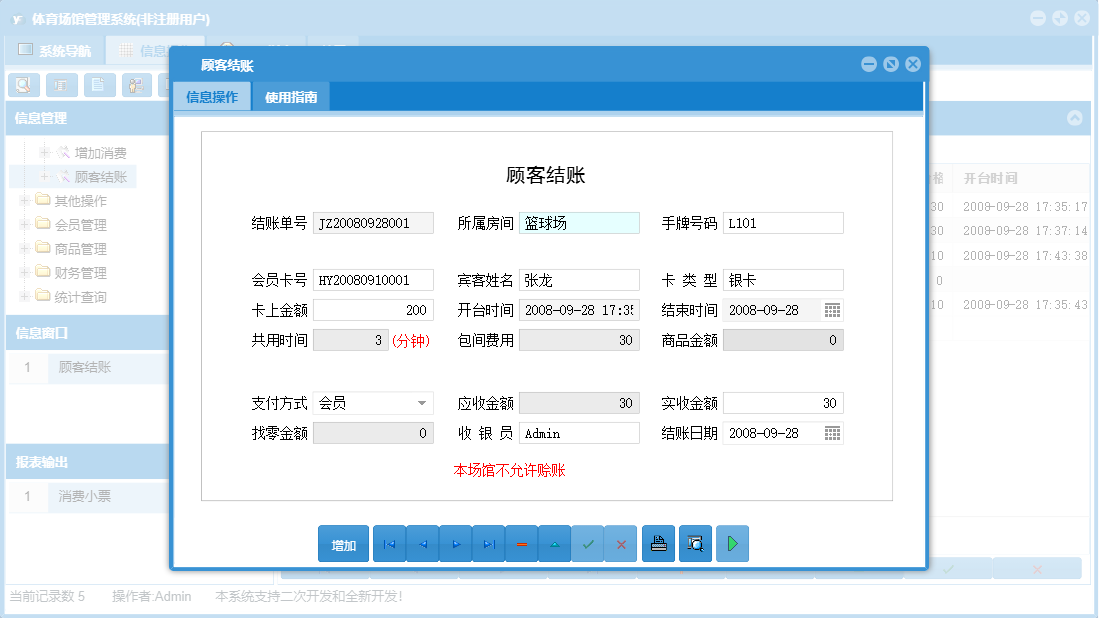The width and height of the screenshot is (1099, 618).
Task: Open the magnifier search icon in sidebar toolbar
Action: pos(22,85)
